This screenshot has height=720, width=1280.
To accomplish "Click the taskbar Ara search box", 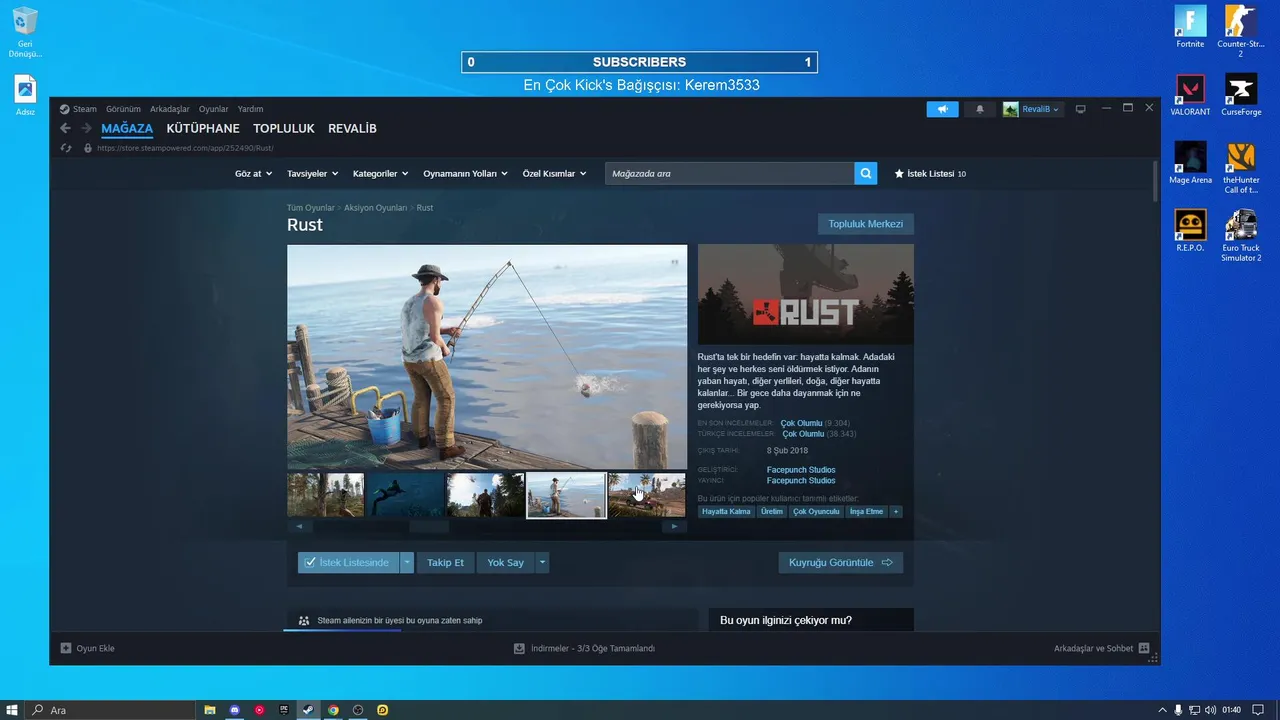I will tap(111, 710).
